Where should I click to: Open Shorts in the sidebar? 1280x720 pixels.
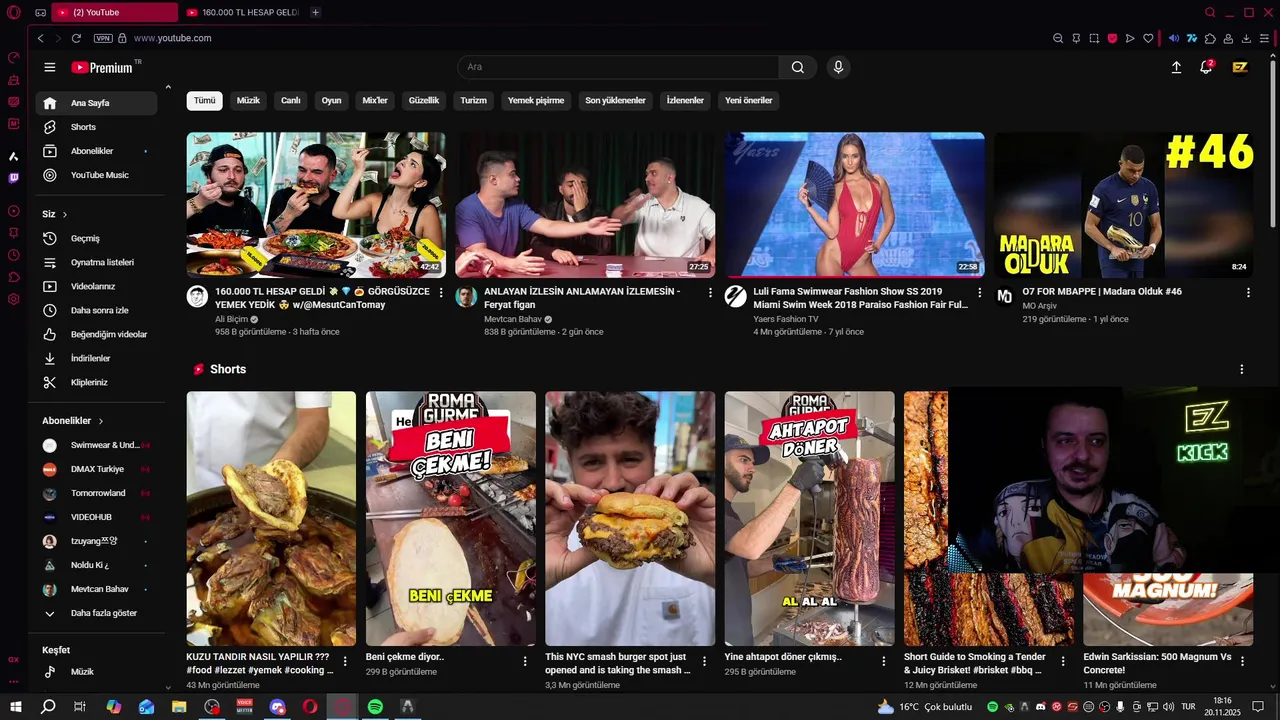96,127
